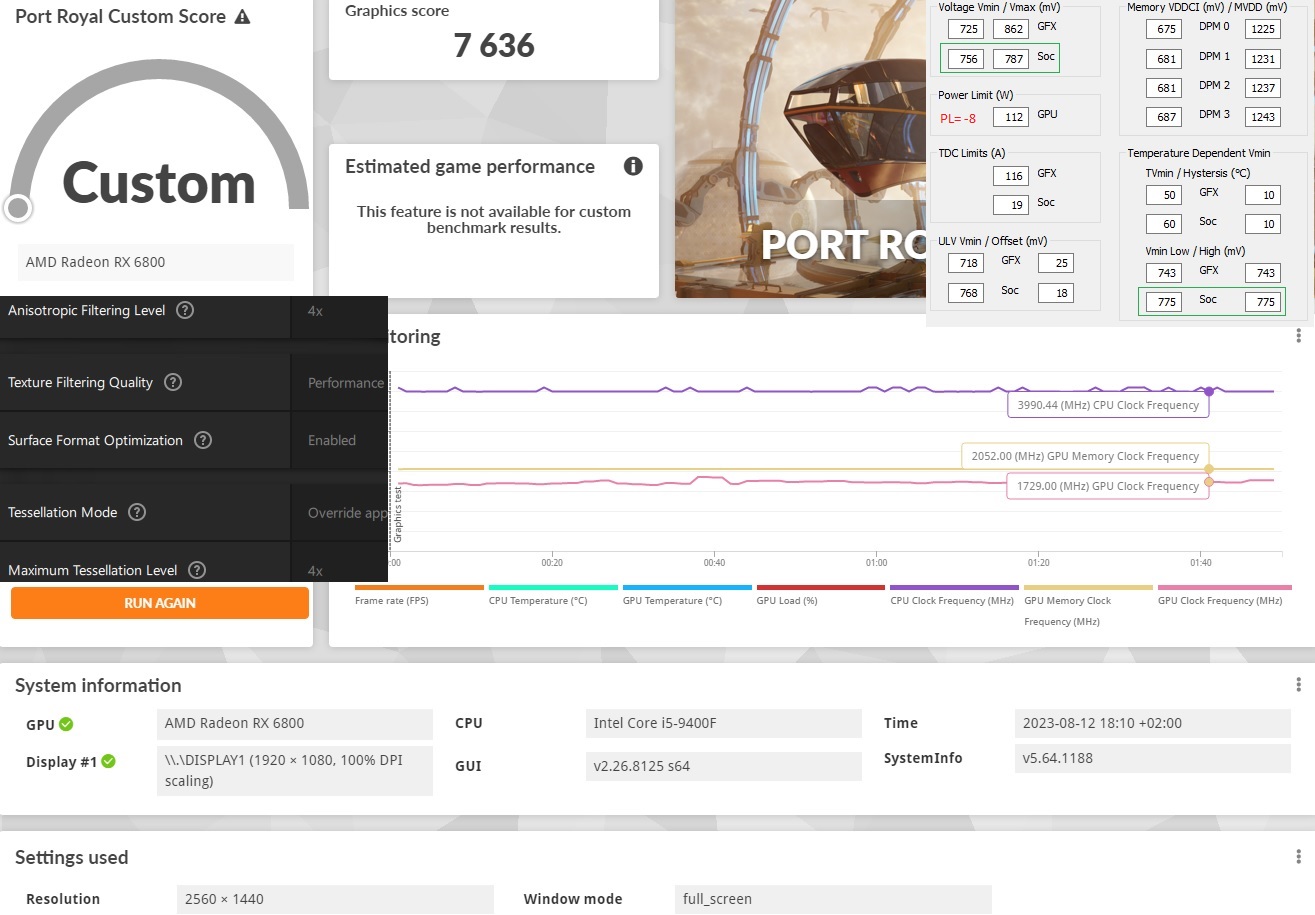The image size is (1315, 915).
Task: Click the round knob on the score gauge
Action: 18,208
